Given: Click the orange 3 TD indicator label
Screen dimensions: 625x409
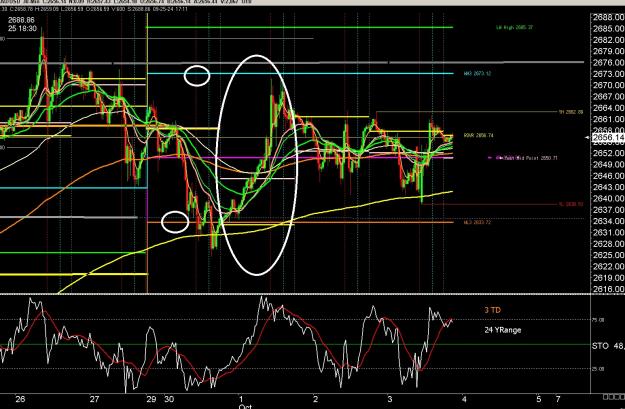Looking at the screenshot, I should pos(493,310).
